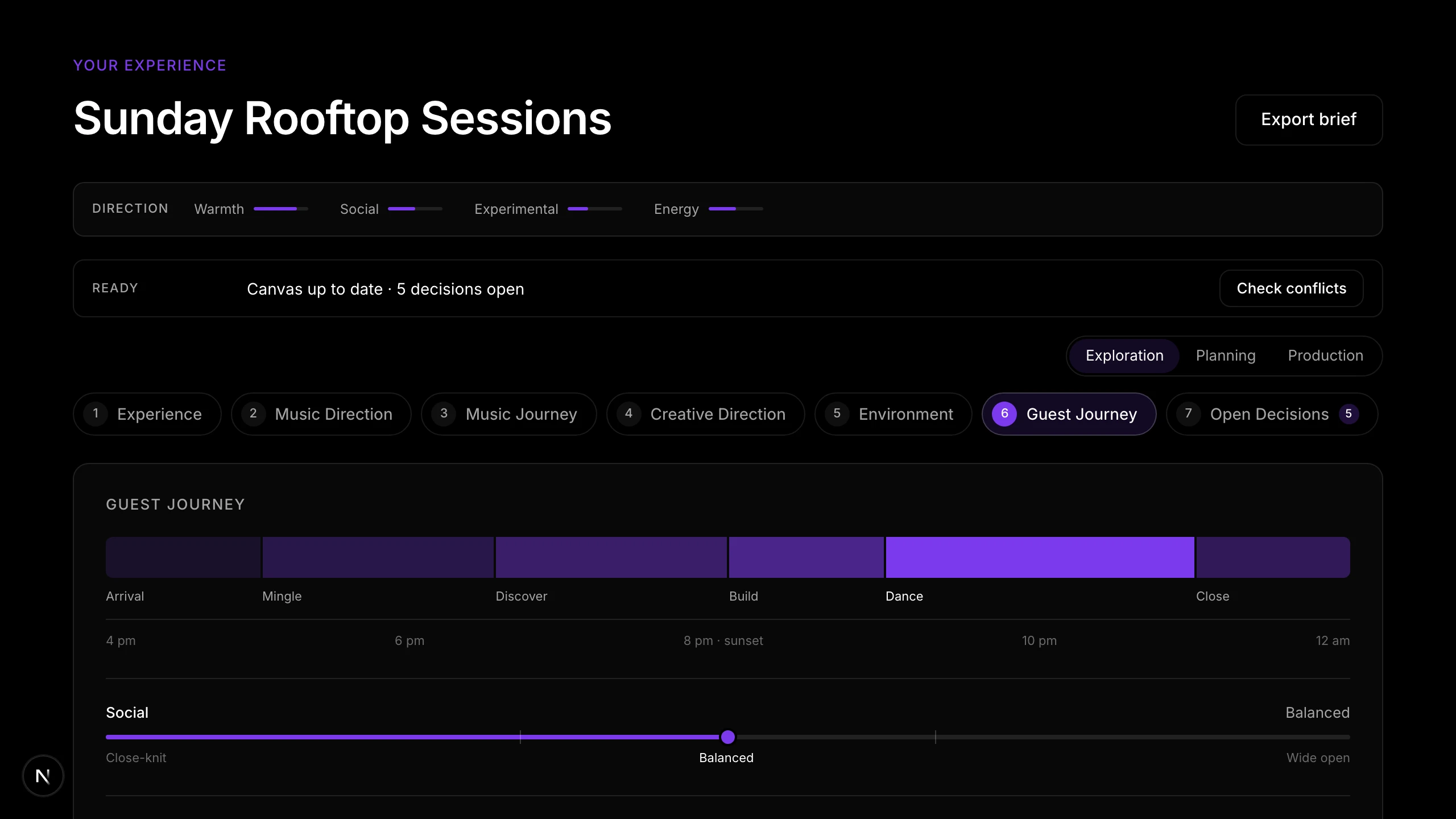Click the '8 pm · sunset' time label
This screenshot has width=1456, height=819.
pos(723,640)
